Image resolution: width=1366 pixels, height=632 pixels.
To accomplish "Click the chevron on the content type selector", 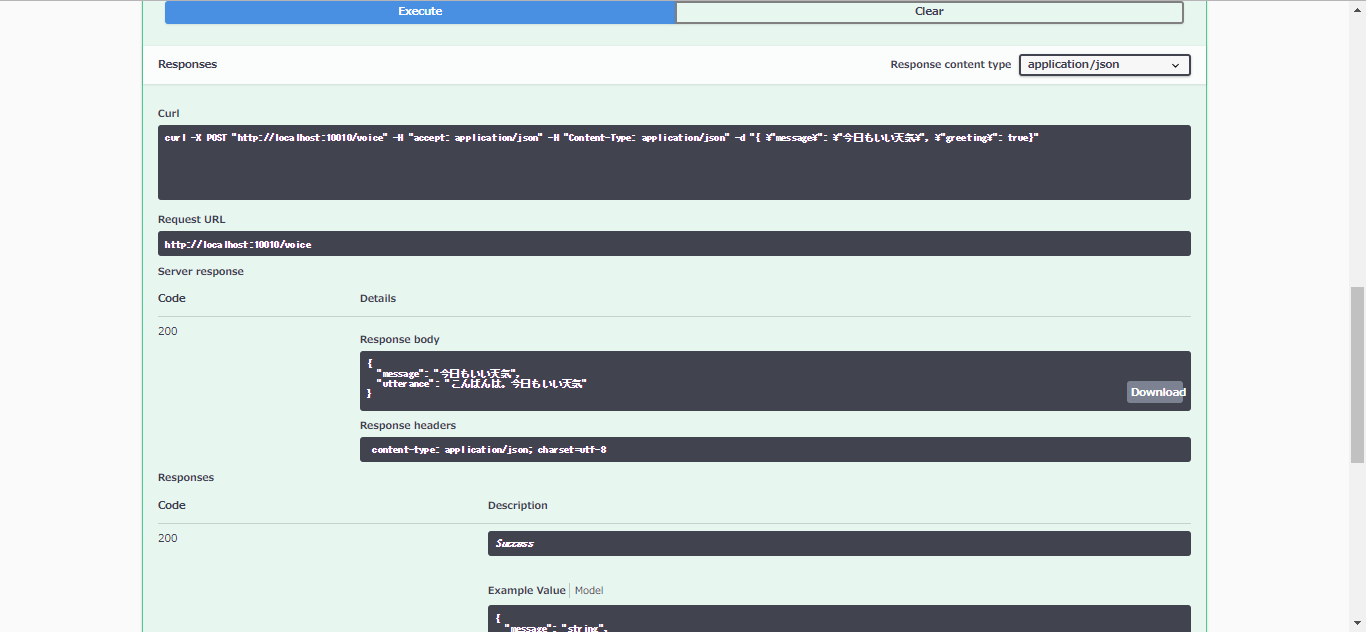I will [1175, 64].
